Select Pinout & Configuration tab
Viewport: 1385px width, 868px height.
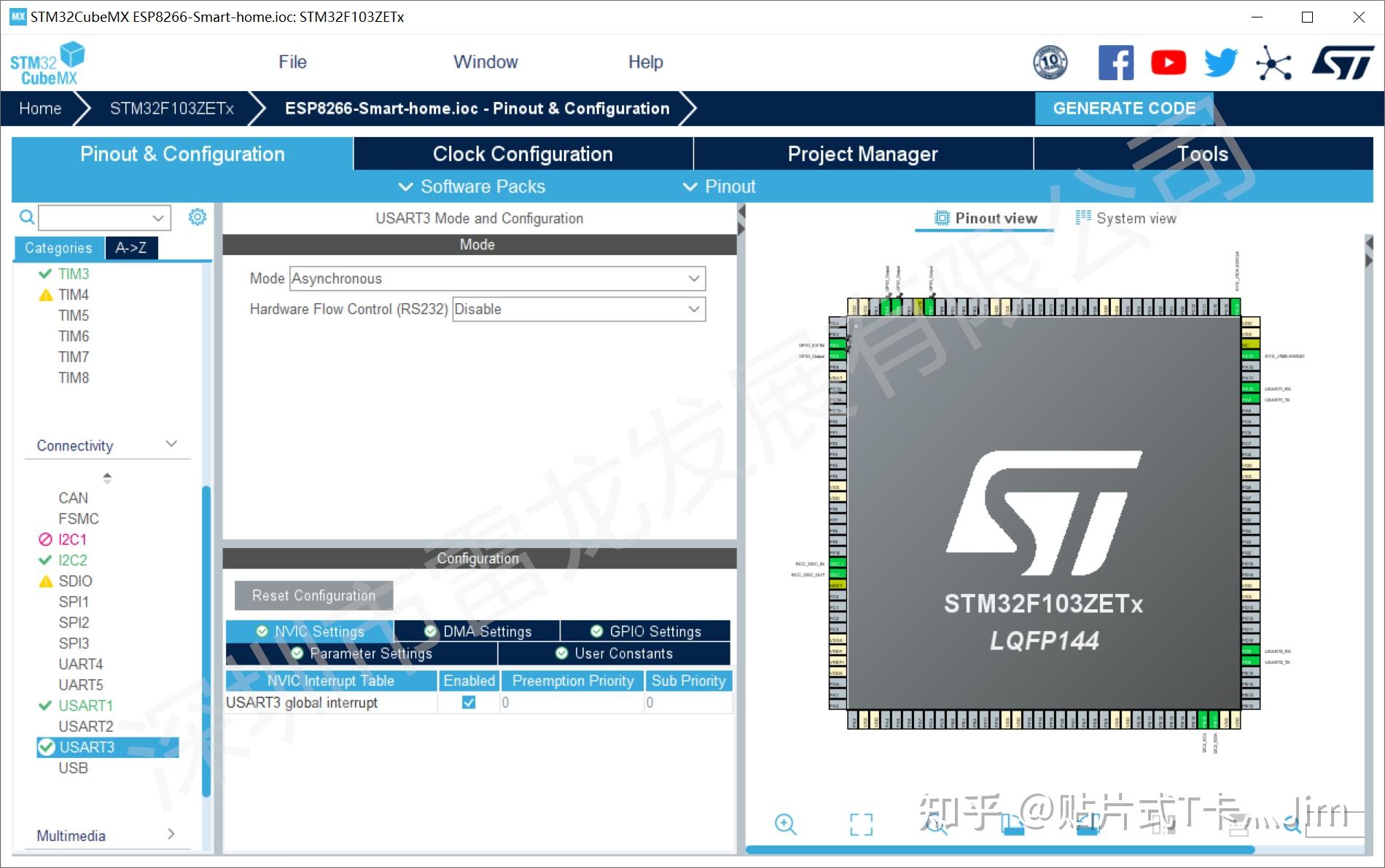tap(182, 154)
